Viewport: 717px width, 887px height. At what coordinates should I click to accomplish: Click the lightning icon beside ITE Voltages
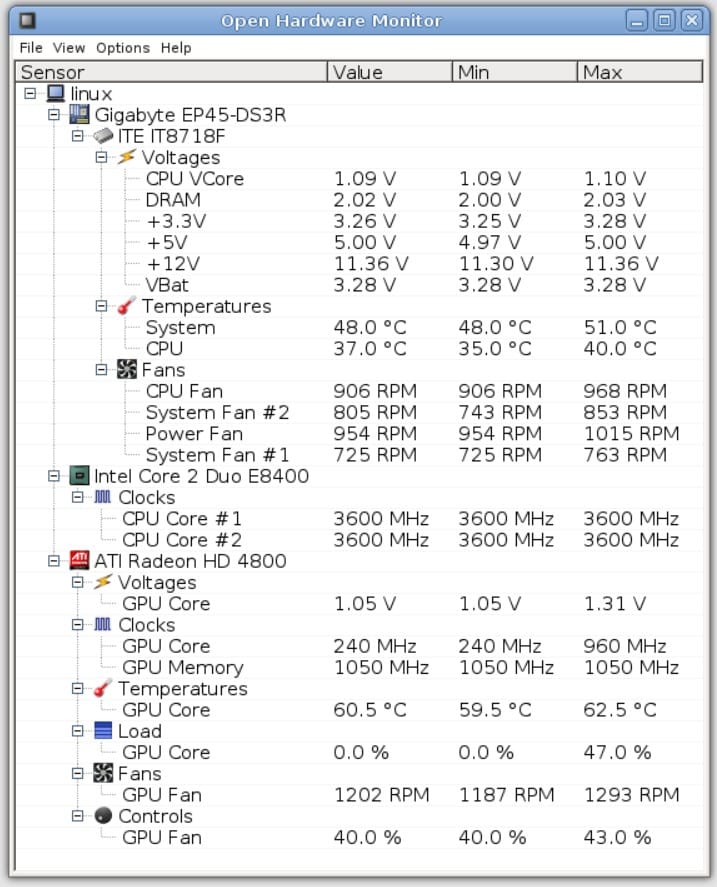click(127, 157)
